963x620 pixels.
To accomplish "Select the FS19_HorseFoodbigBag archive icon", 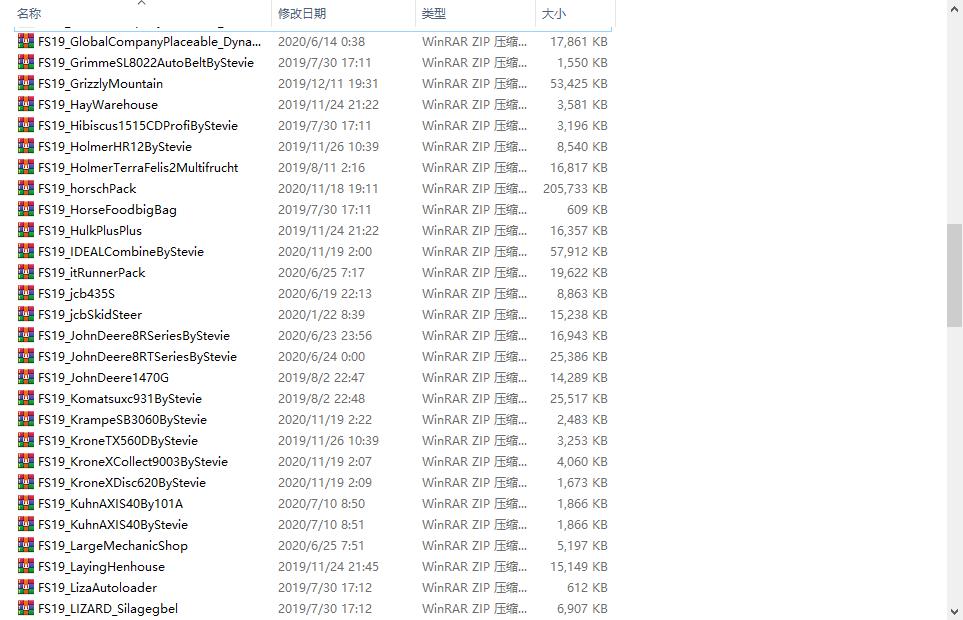I will click(26, 209).
